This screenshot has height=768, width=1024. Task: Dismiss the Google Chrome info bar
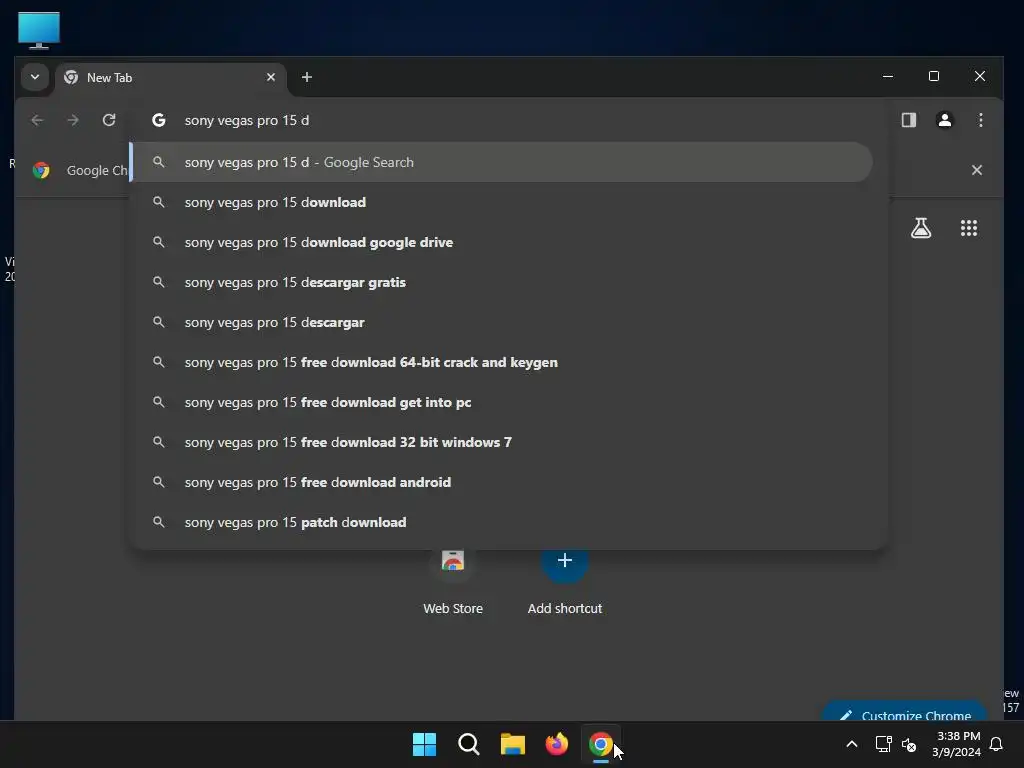976,170
